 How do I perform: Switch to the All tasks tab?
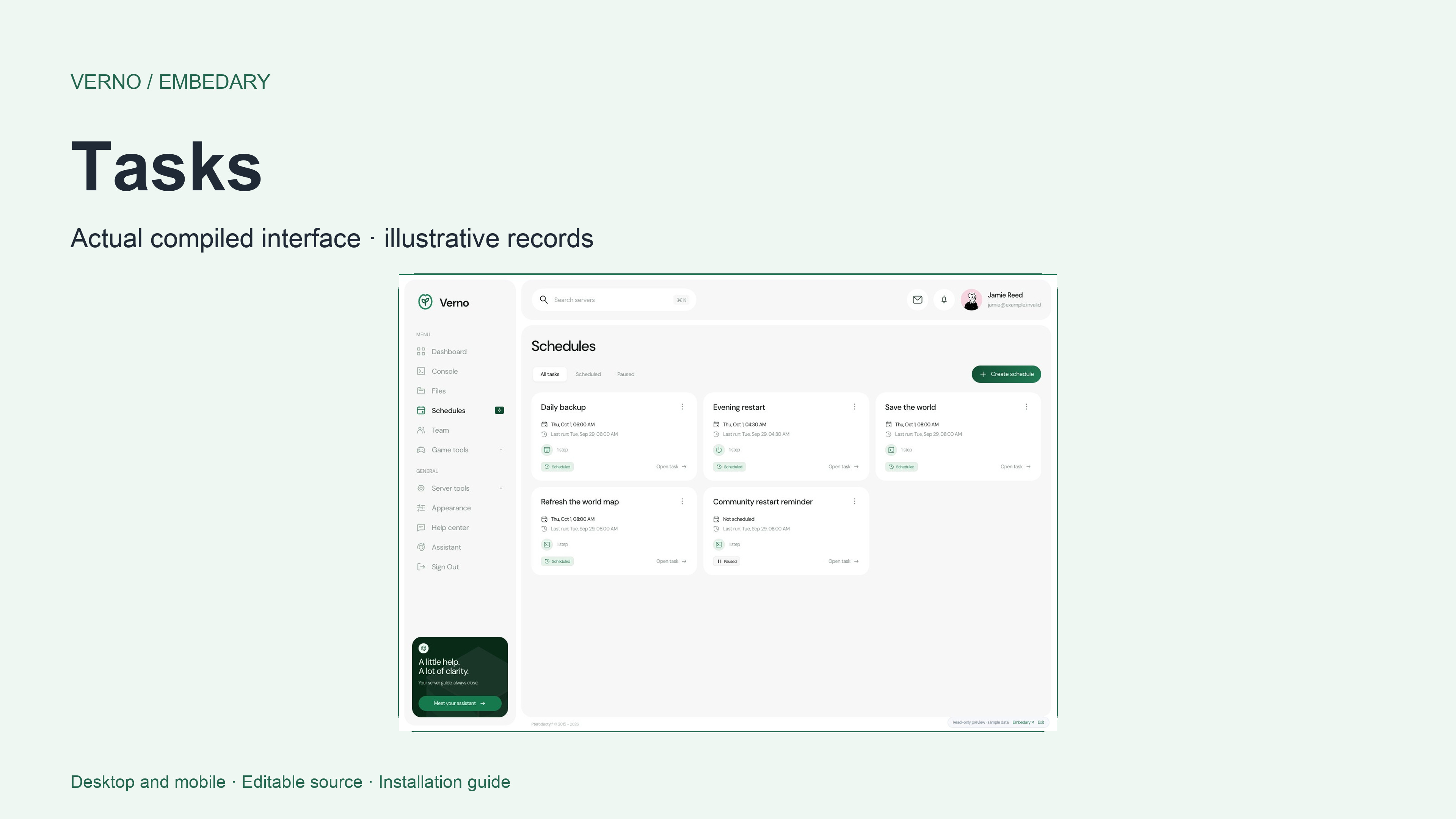pos(549,374)
